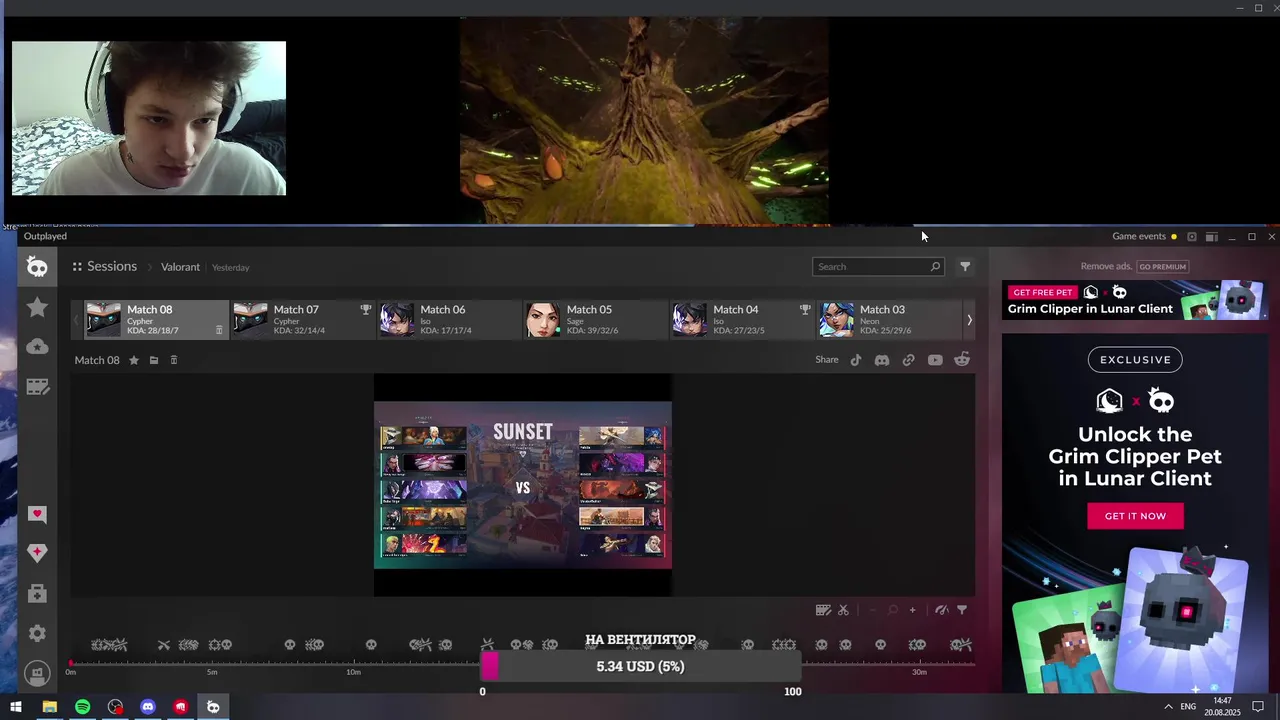The image size is (1280, 720).
Task: Share match to TikTok
Action: click(x=856, y=360)
